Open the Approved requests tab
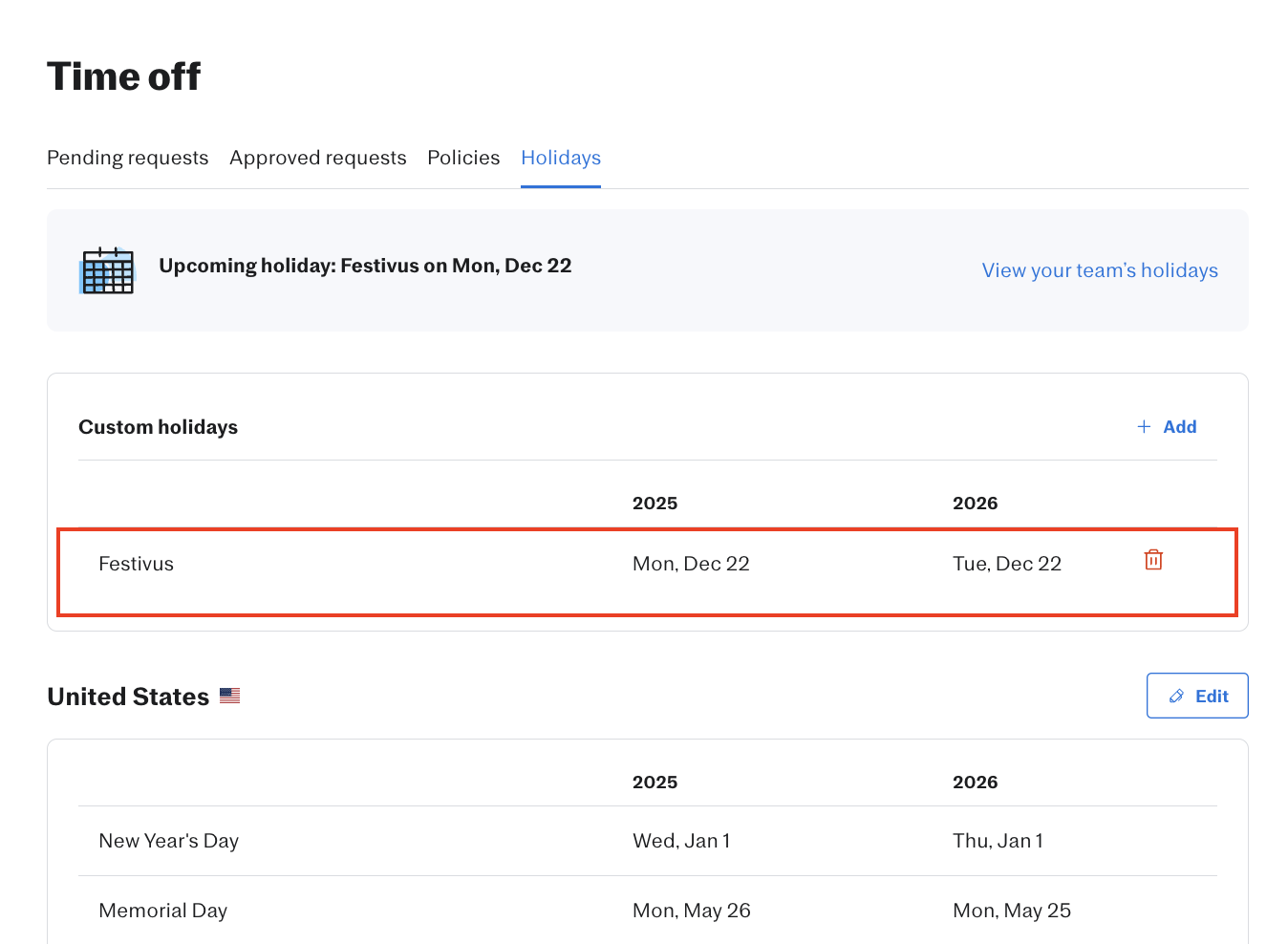This screenshot has width=1288, height=944. [x=317, y=158]
